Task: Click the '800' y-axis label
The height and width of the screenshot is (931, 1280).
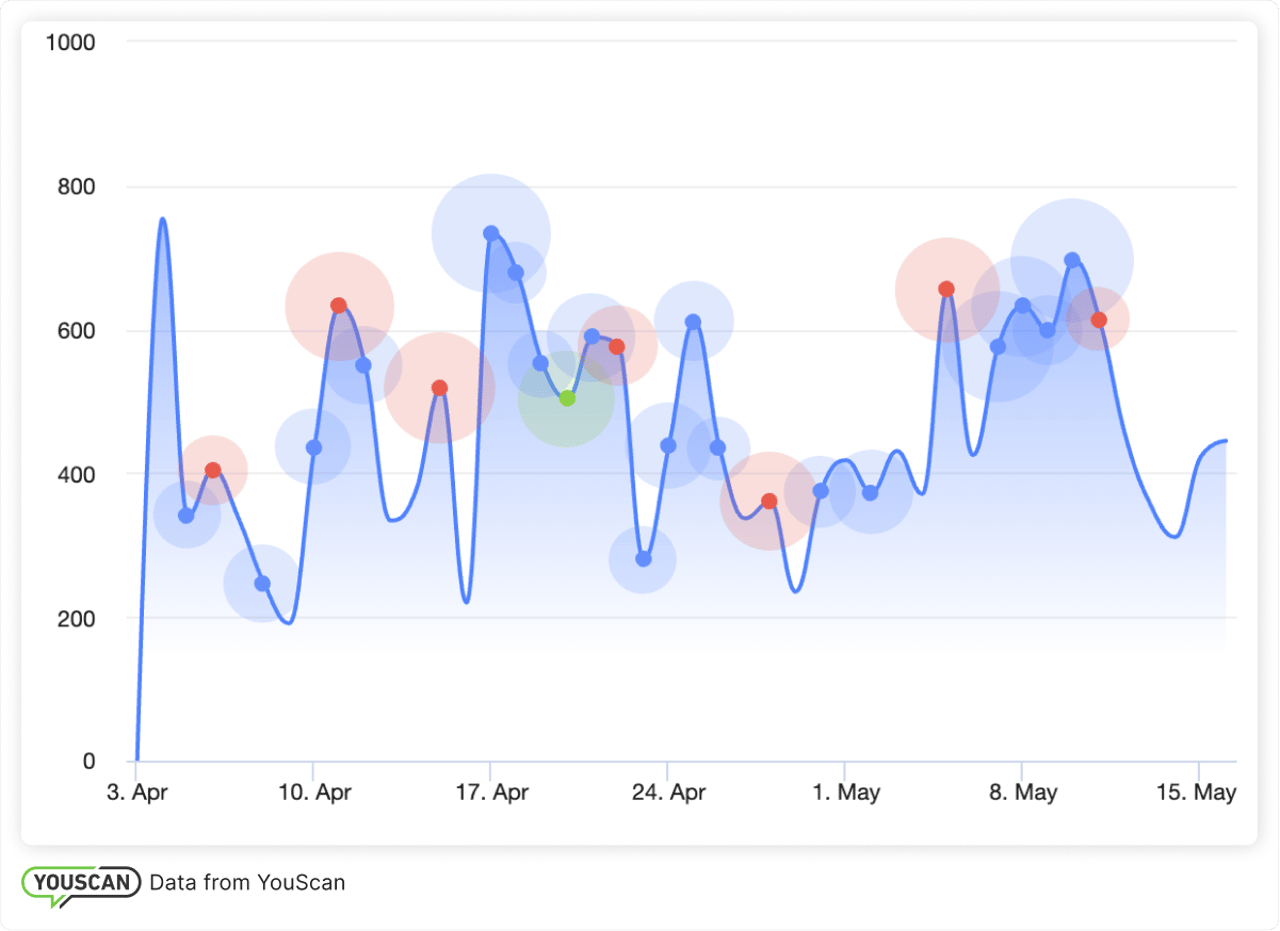Action: click(x=75, y=187)
